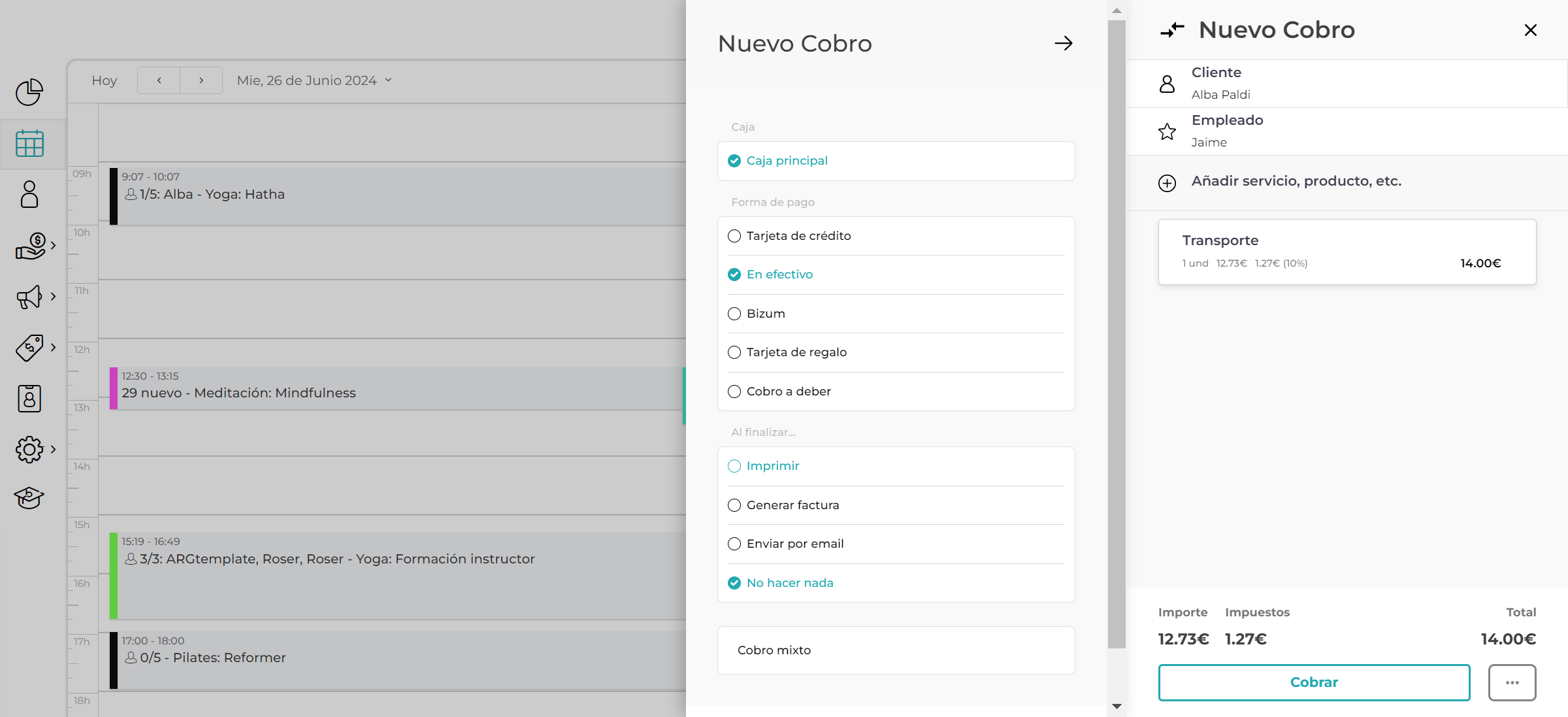Open the sales hand-with-coin icon in sidebar
The height and width of the screenshot is (717, 1568).
[30, 246]
